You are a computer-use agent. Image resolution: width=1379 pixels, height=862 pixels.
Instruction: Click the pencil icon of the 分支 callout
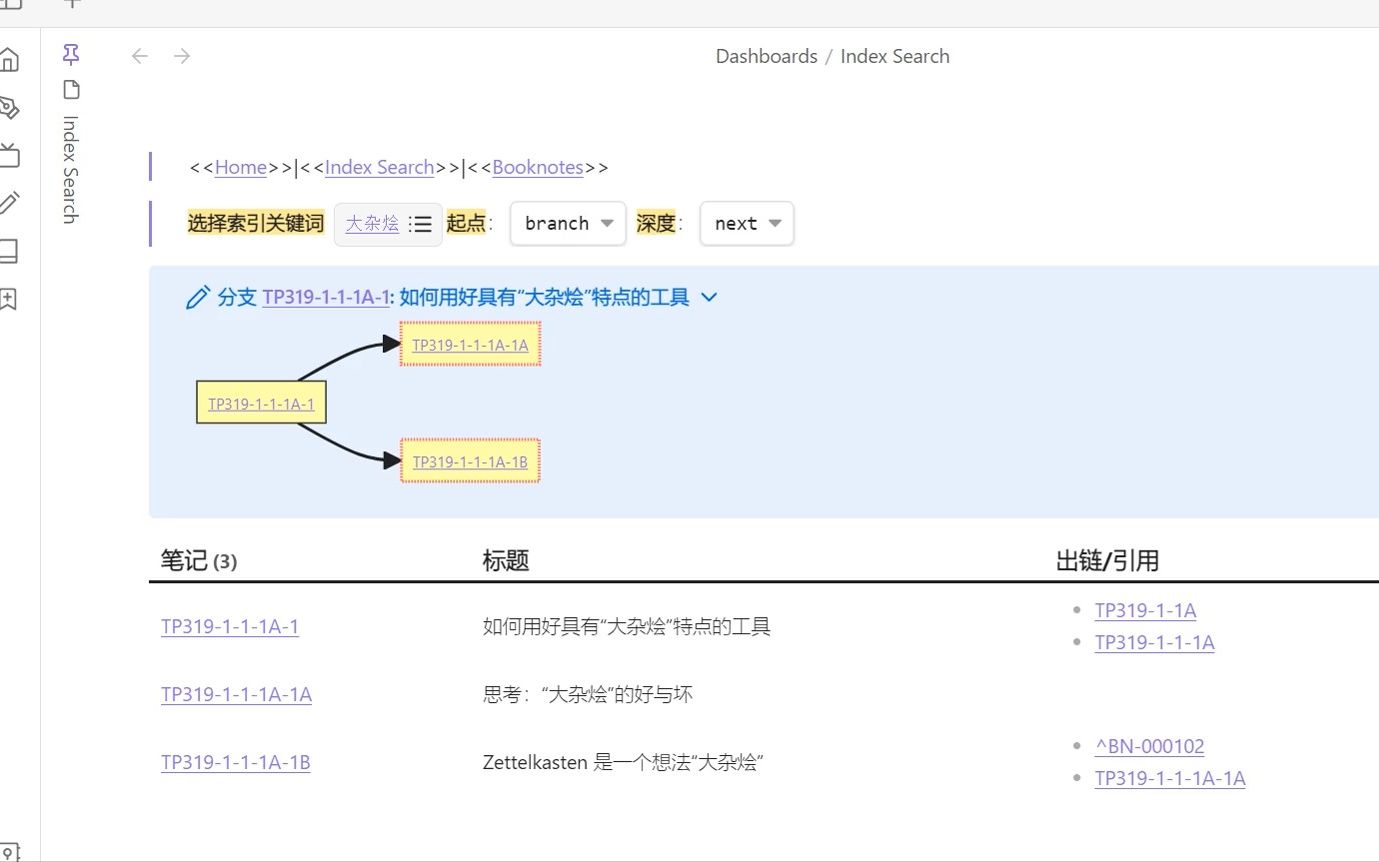click(197, 297)
